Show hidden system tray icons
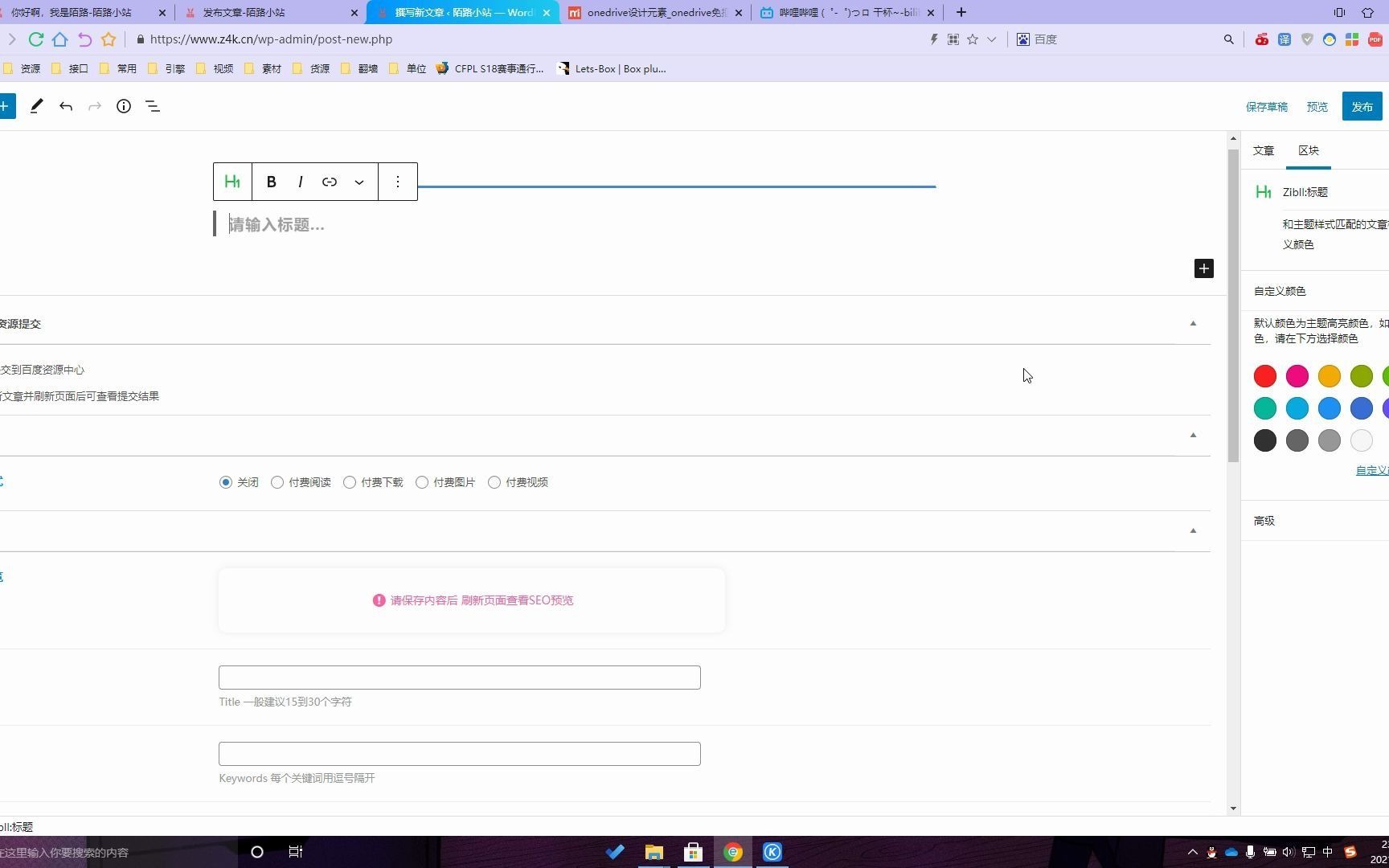The width and height of the screenshot is (1389, 868). [x=1193, y=852]
